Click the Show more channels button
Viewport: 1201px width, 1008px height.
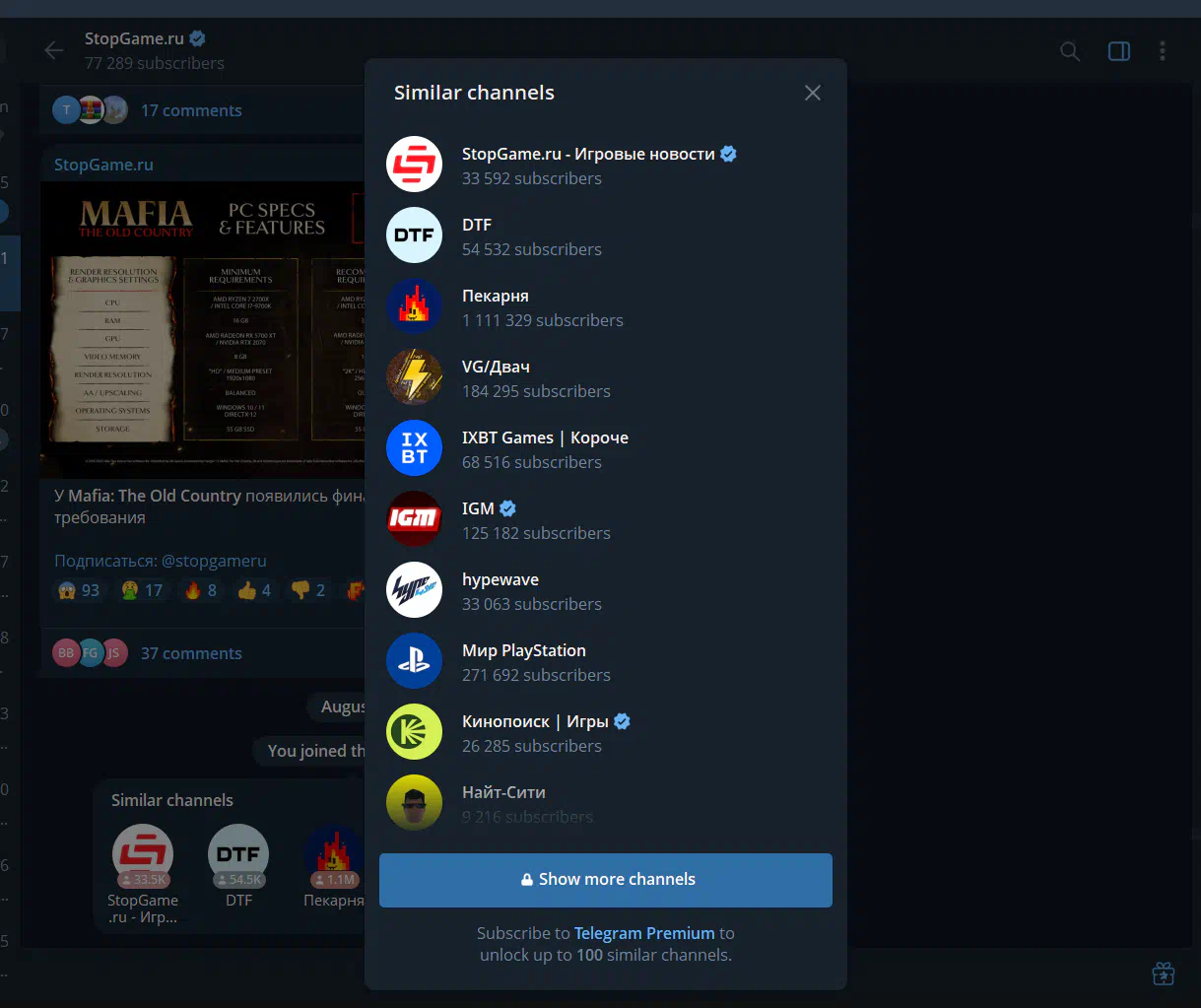(x=606, y=880)
